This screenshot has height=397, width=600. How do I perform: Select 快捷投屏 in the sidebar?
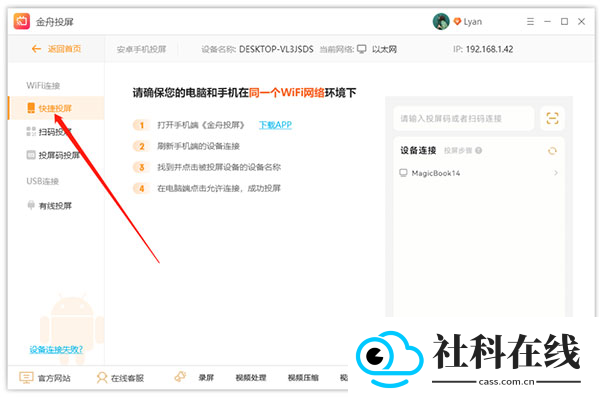pos(56,108)
